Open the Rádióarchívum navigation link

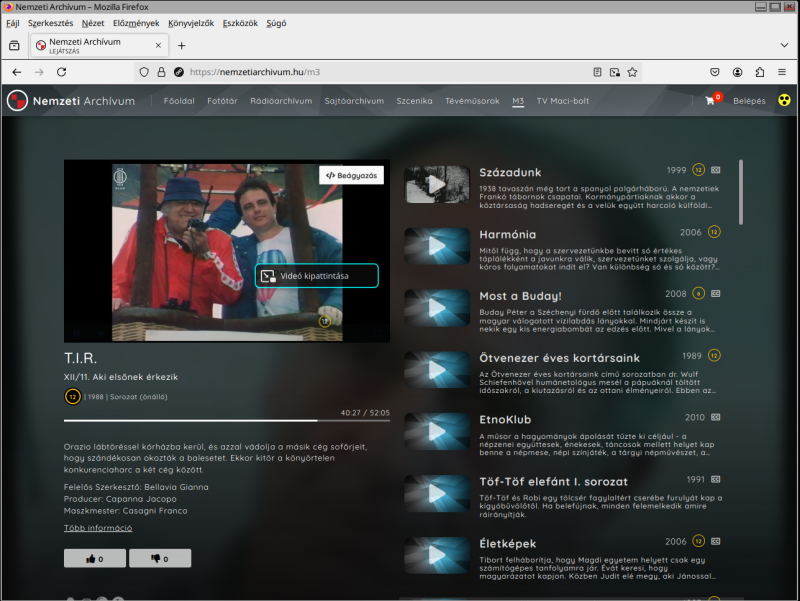click(281, 101)
